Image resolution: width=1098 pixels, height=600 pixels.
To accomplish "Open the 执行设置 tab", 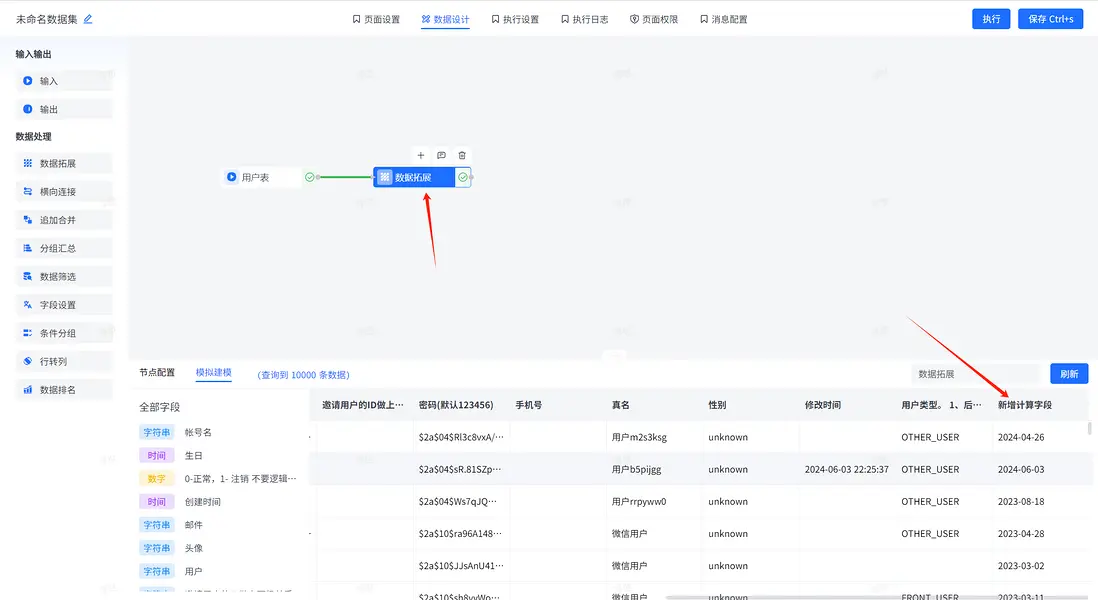I will (x=515, y=19).
